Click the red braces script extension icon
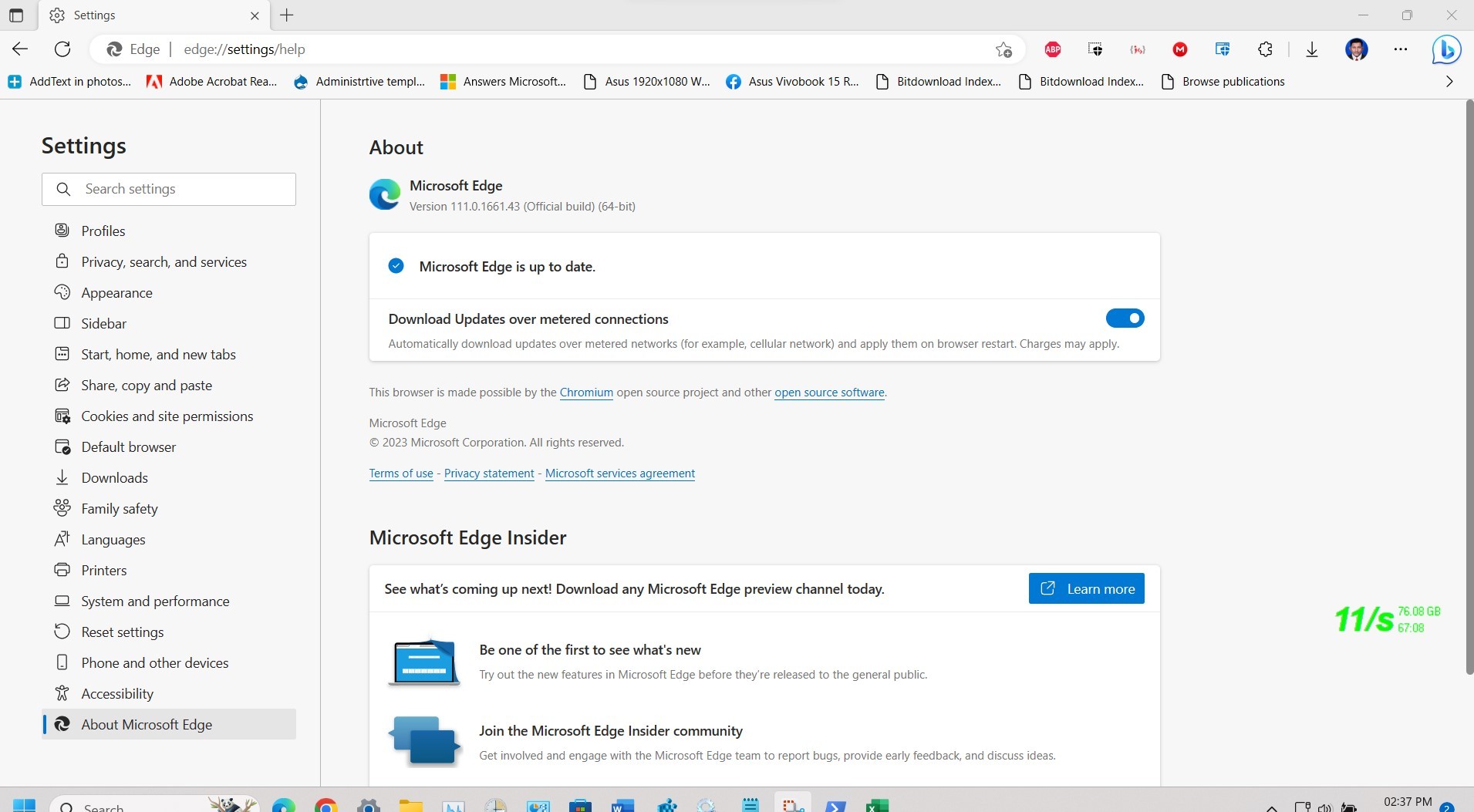1474x812 pixels. point(1137,49)
